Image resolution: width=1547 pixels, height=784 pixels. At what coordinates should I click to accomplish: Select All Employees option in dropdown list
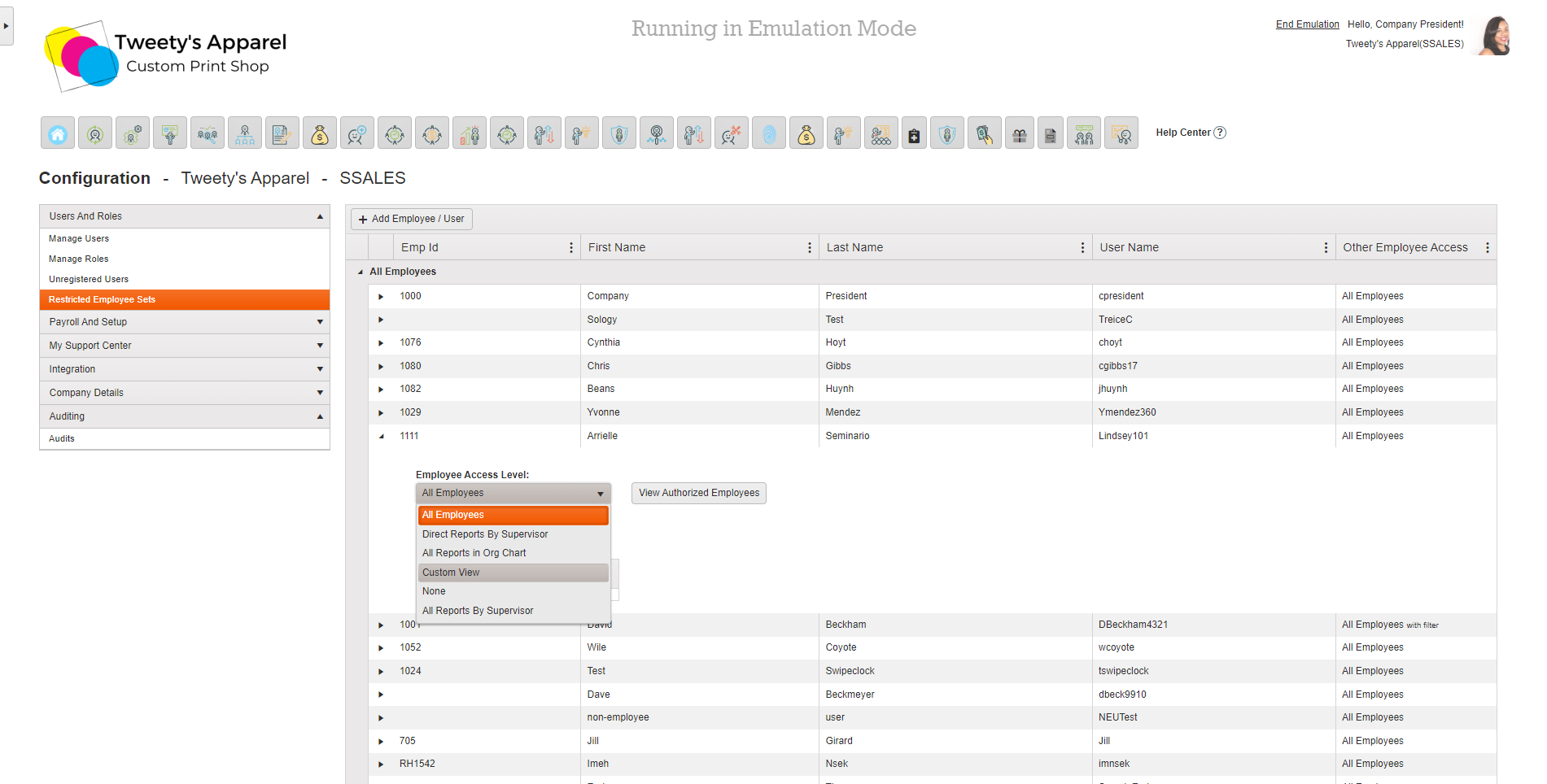click(513, 515)
